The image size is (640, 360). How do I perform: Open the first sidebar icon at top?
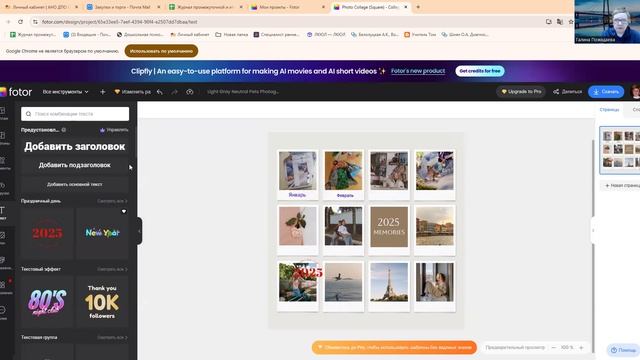coord(3,113)
